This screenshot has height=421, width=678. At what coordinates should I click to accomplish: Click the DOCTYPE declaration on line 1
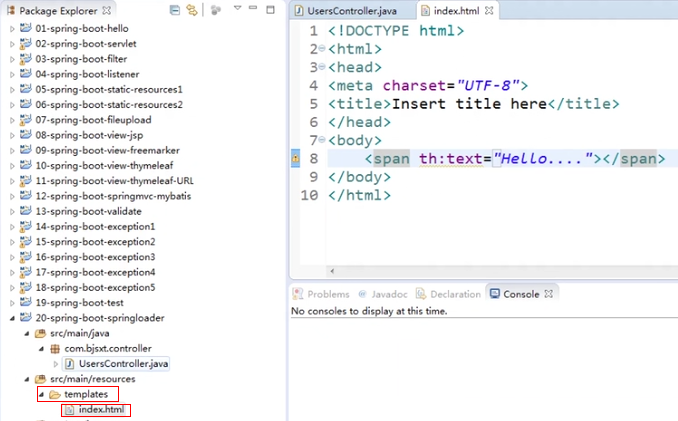coord(396,31)
